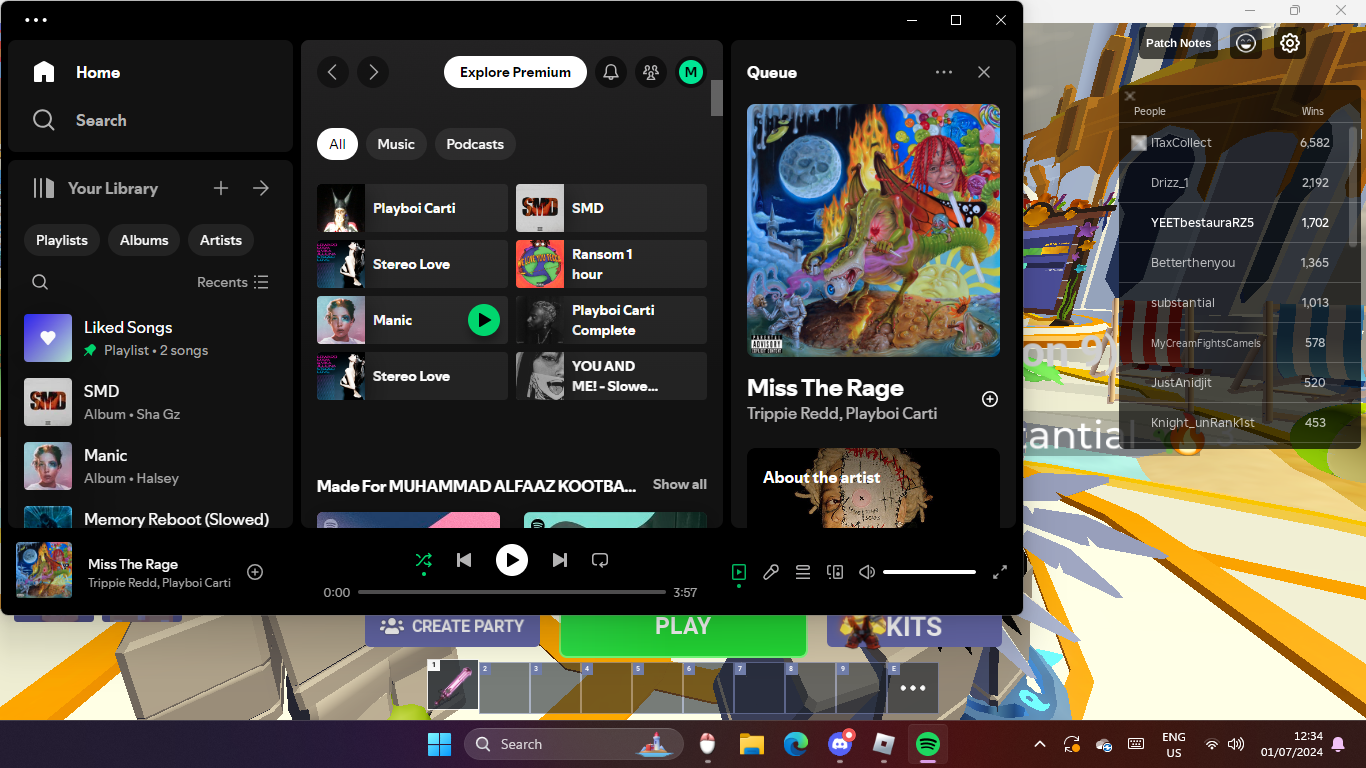Toggle repeat mode
This screenshot has width=1366, height=768.
click(600, 560)
